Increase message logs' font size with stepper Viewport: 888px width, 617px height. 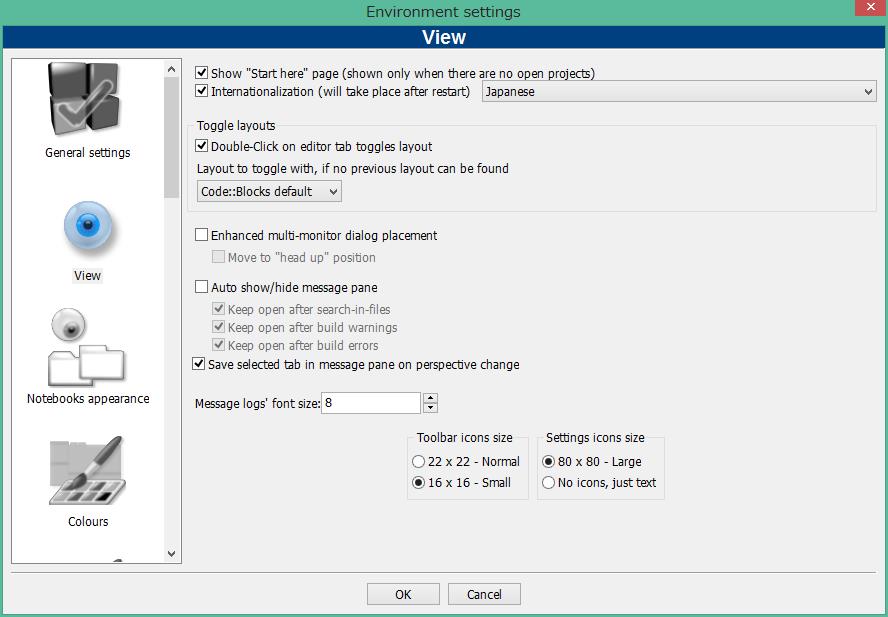pos(430,398)
